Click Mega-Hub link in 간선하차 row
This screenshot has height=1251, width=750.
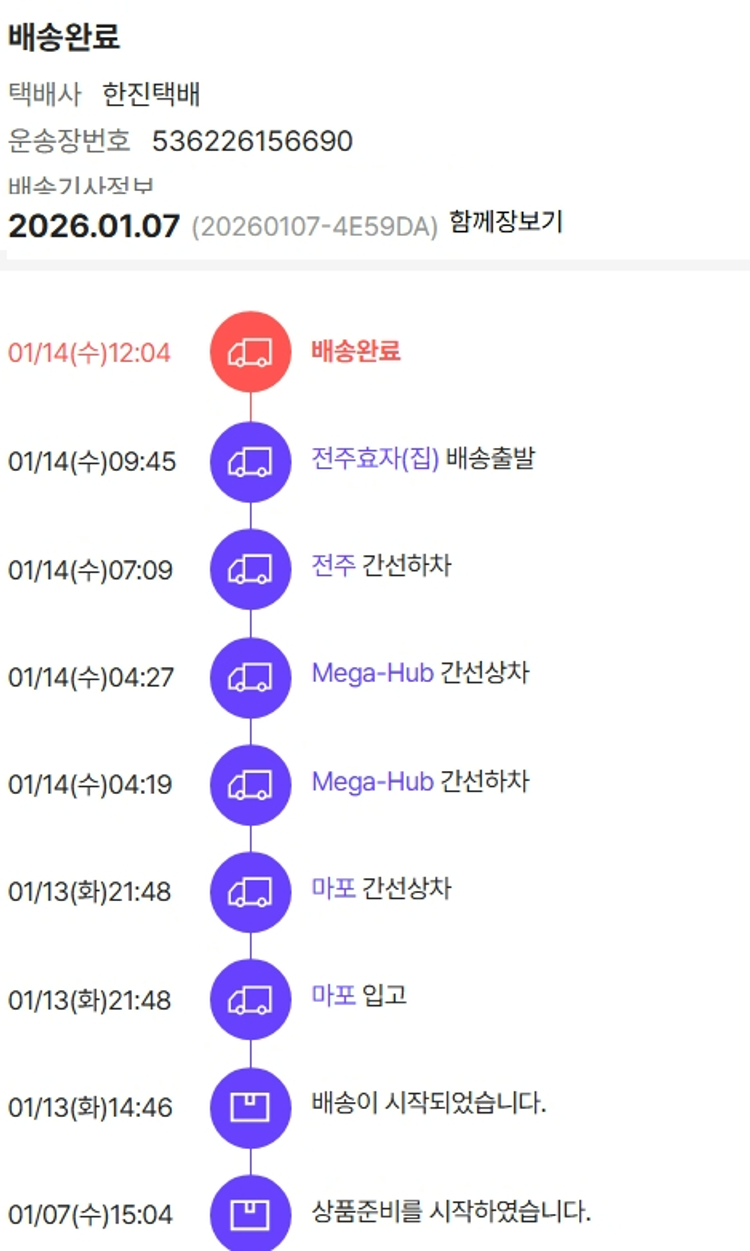coord(372,781)
